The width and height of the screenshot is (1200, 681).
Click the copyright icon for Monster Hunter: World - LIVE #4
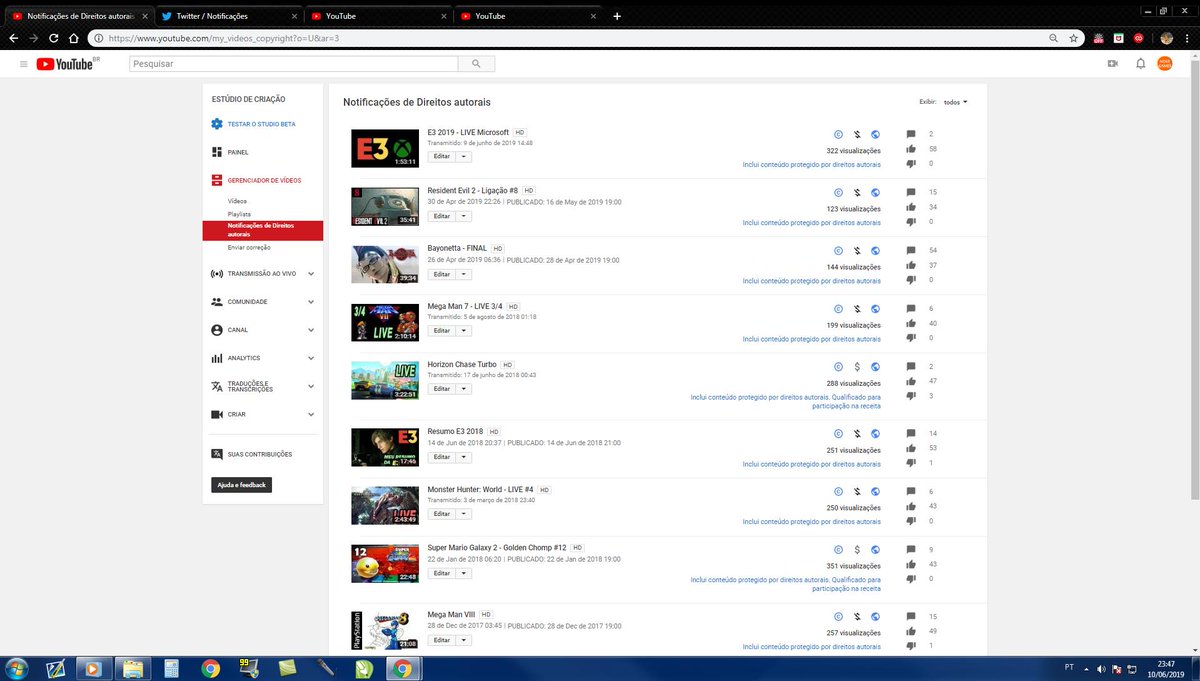[839, 491]
